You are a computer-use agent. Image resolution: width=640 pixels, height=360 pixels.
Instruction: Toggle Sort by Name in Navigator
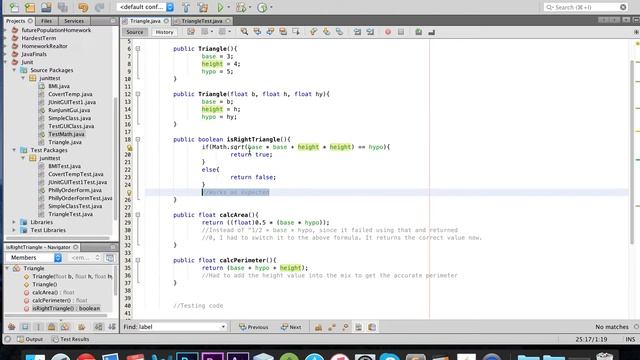pos(98,327)
